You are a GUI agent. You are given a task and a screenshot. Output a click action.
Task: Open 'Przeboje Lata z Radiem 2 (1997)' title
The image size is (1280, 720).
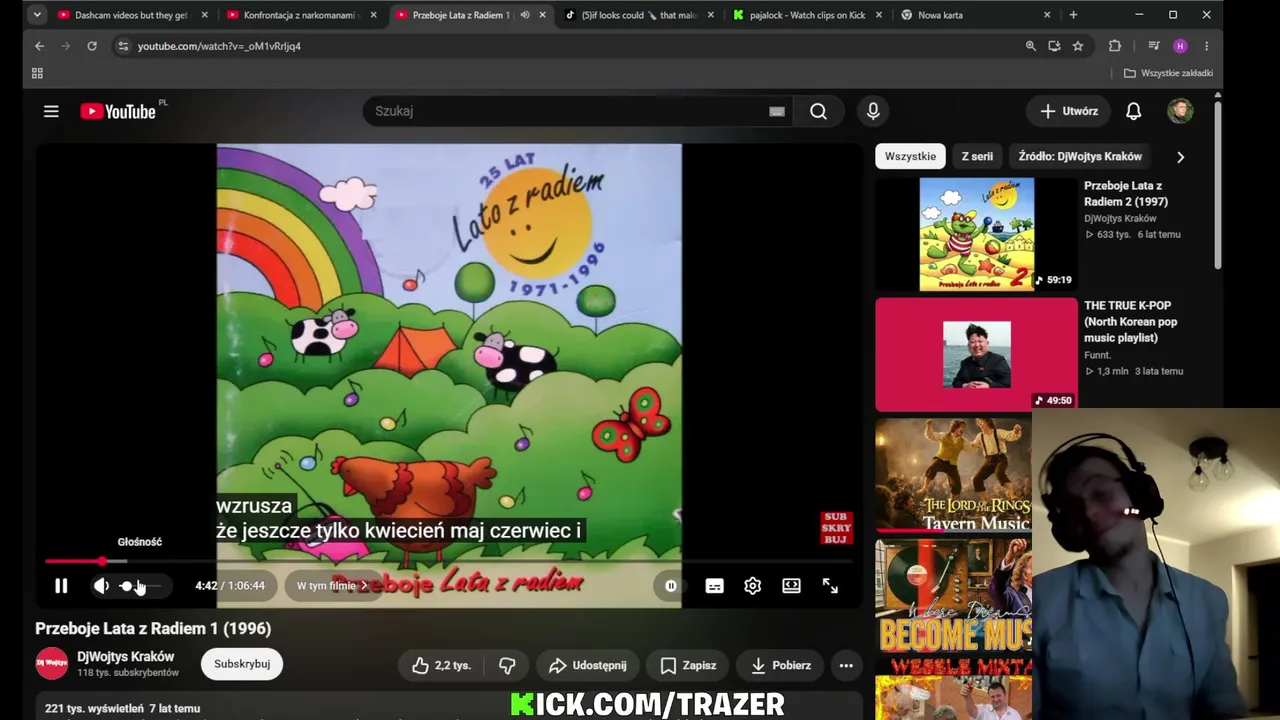1126,194
